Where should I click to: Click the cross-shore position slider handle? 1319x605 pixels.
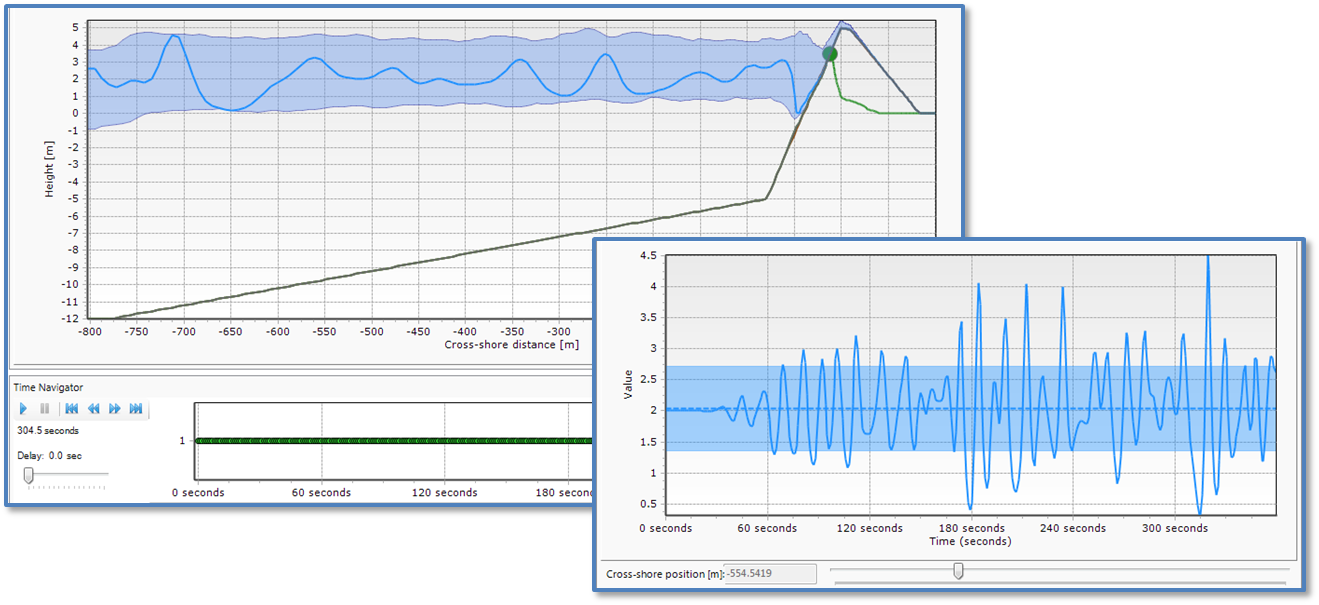(x=958, y=571)
